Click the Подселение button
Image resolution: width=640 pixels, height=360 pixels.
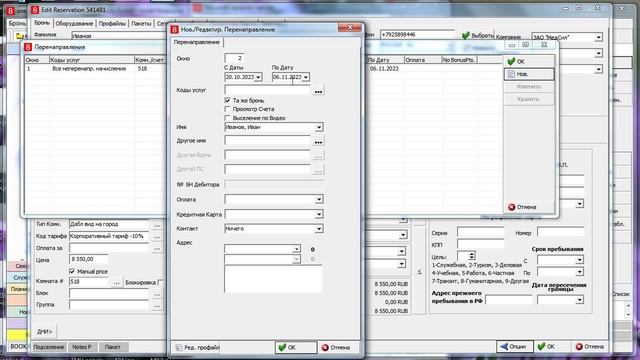pyautogui.click(x=49, y=347)
